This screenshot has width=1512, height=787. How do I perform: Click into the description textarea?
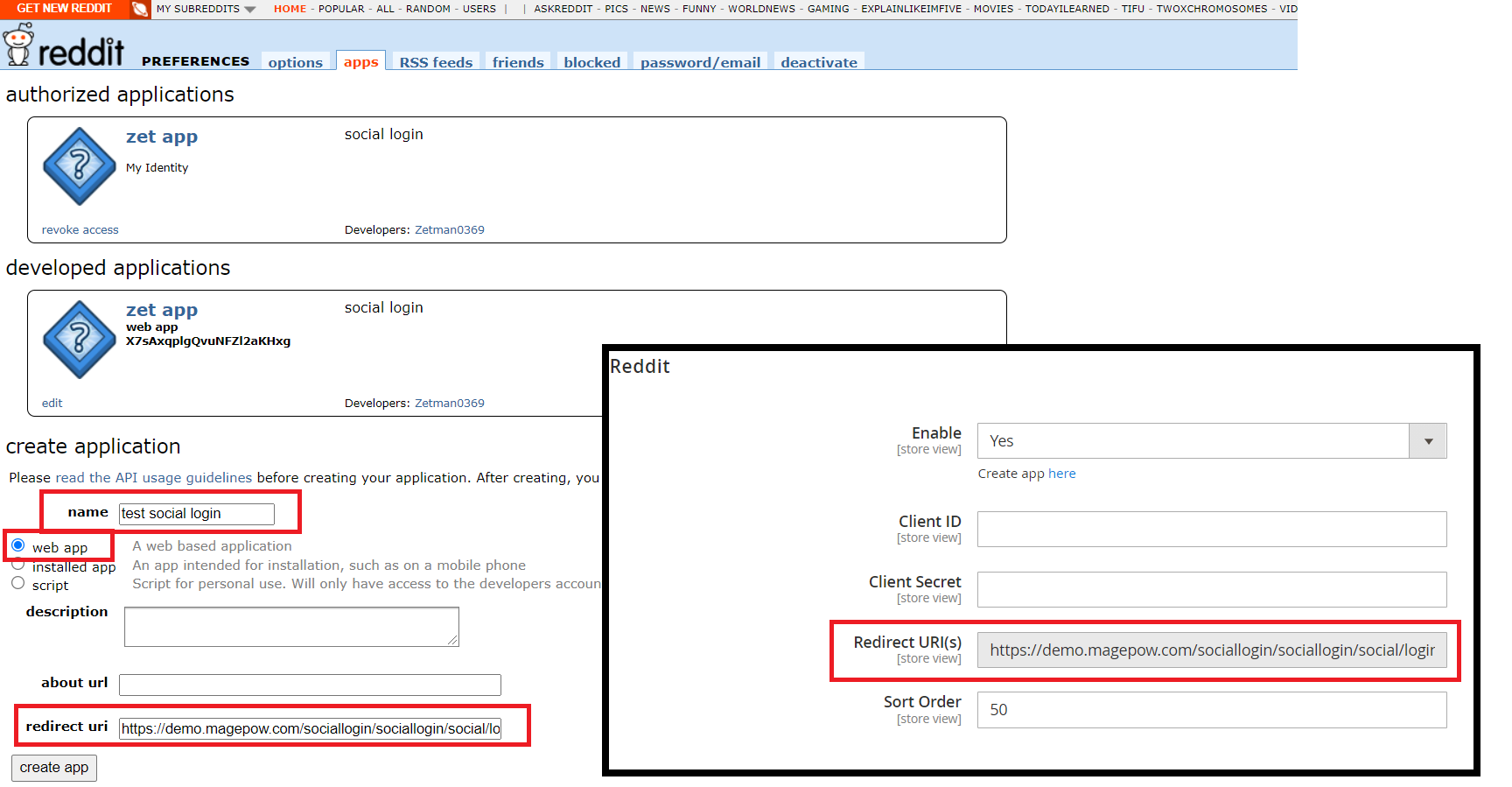[291, 627]
